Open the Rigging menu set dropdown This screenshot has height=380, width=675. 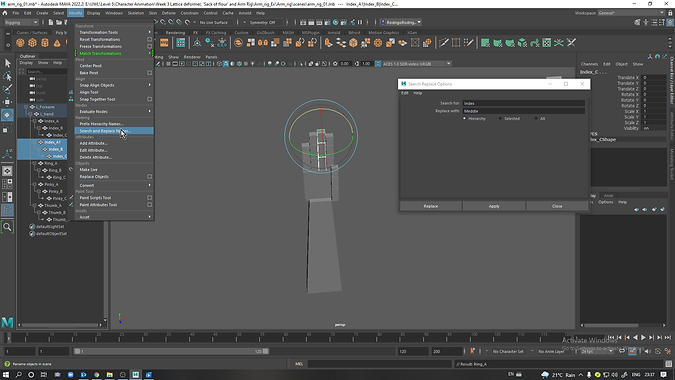[21, 22]
